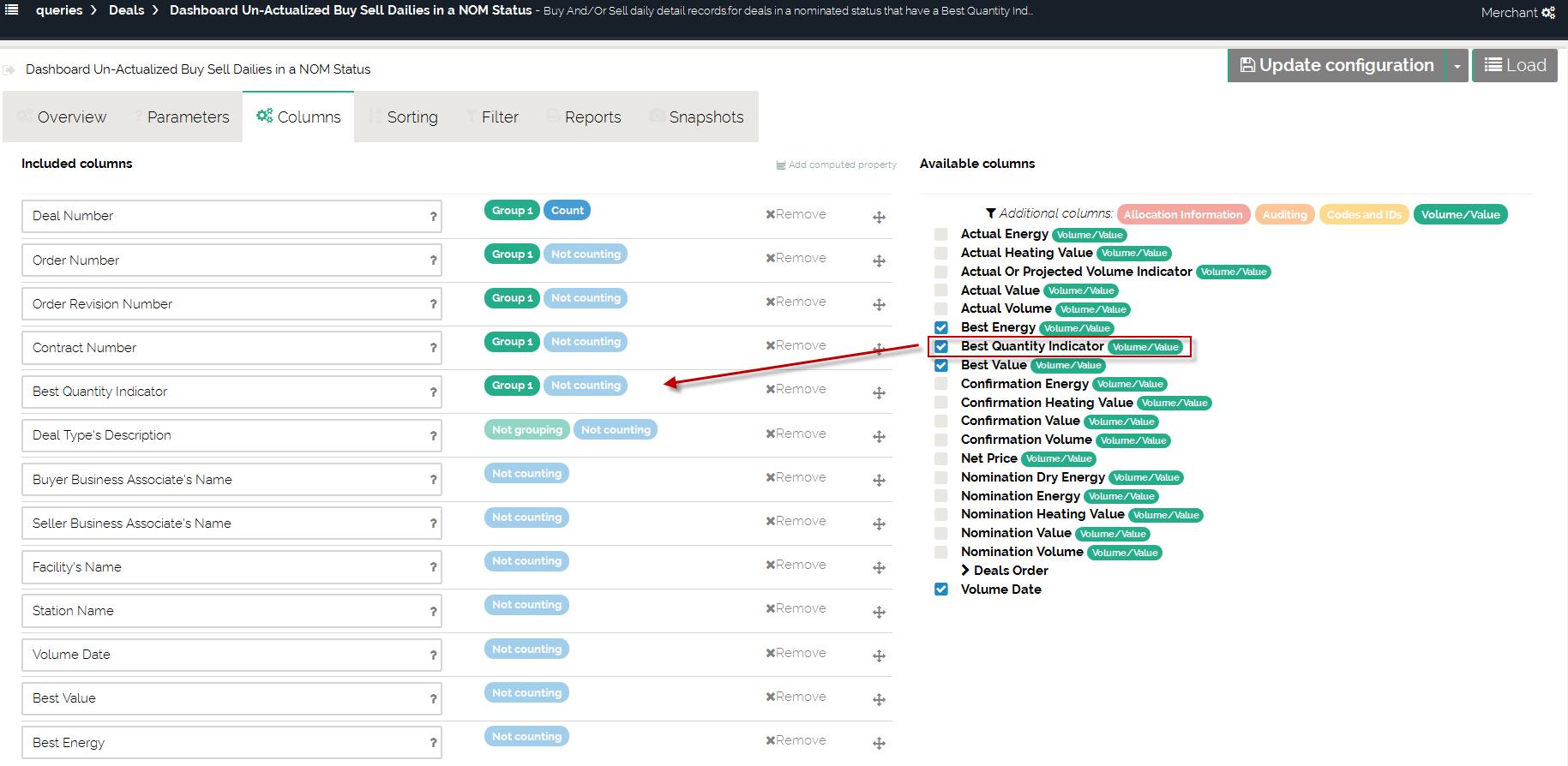Viewport: 1568px width, 766px height.
Task: Open Merchant settings gear icon
Action: 1547,13
